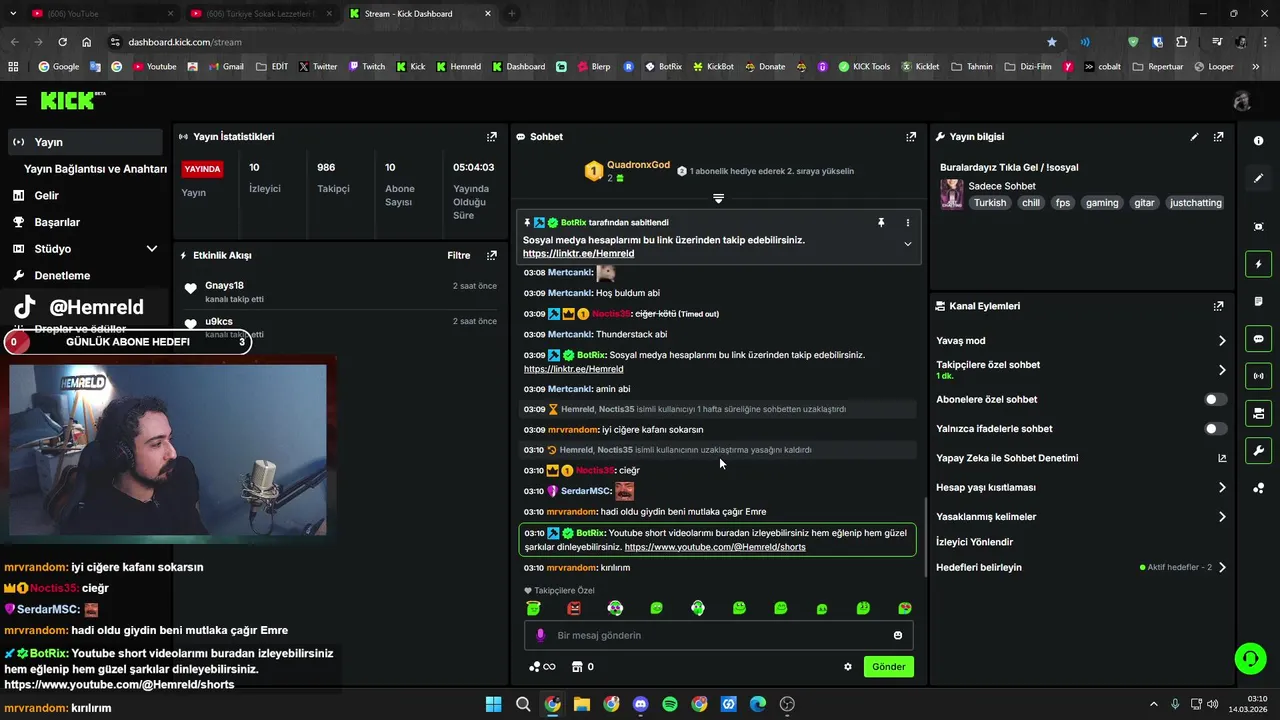The height and width of the screenshot is (720, 1280).
Task: Select the angry red emote
Action: point(574,608)
